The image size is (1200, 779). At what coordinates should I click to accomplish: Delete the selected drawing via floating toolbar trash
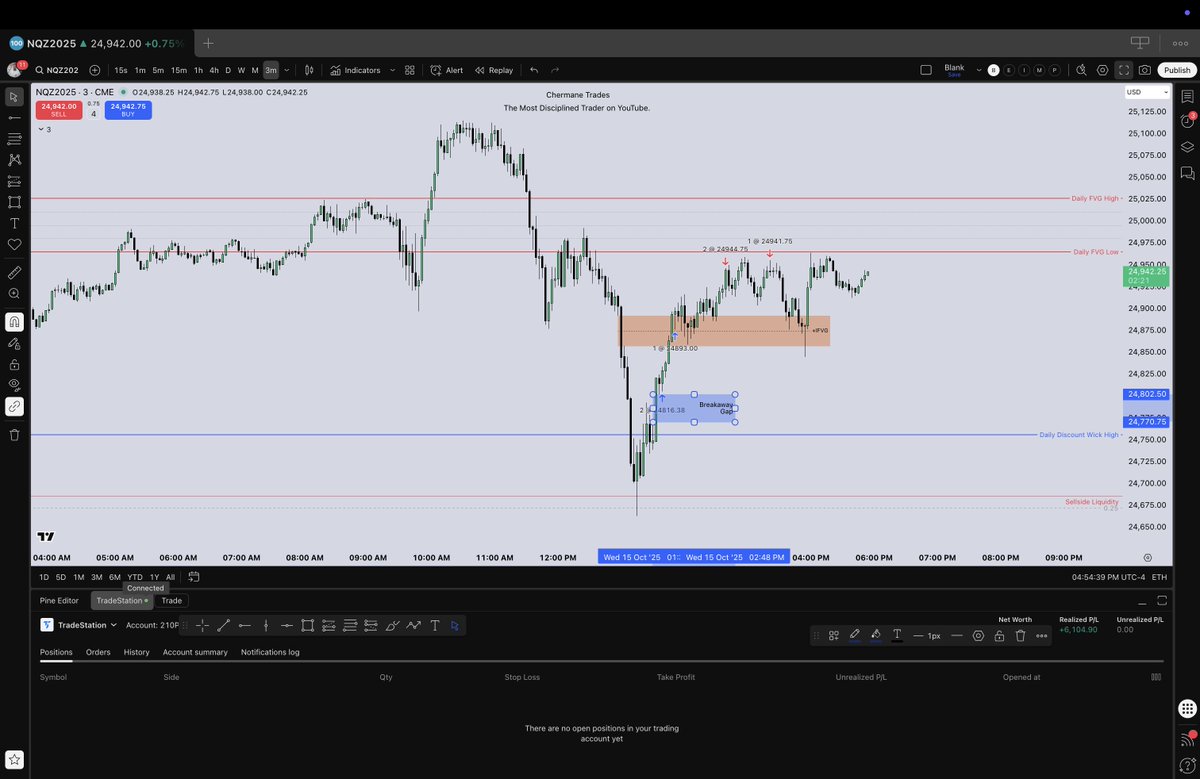coord(1020,635)
